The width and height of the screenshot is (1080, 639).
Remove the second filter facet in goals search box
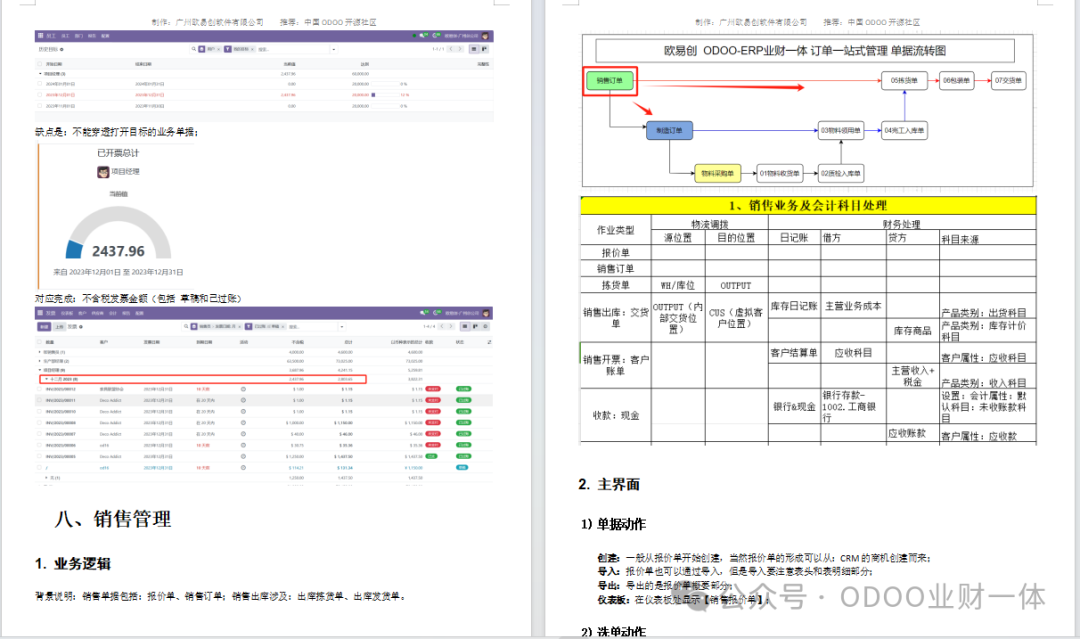(252, 49)
